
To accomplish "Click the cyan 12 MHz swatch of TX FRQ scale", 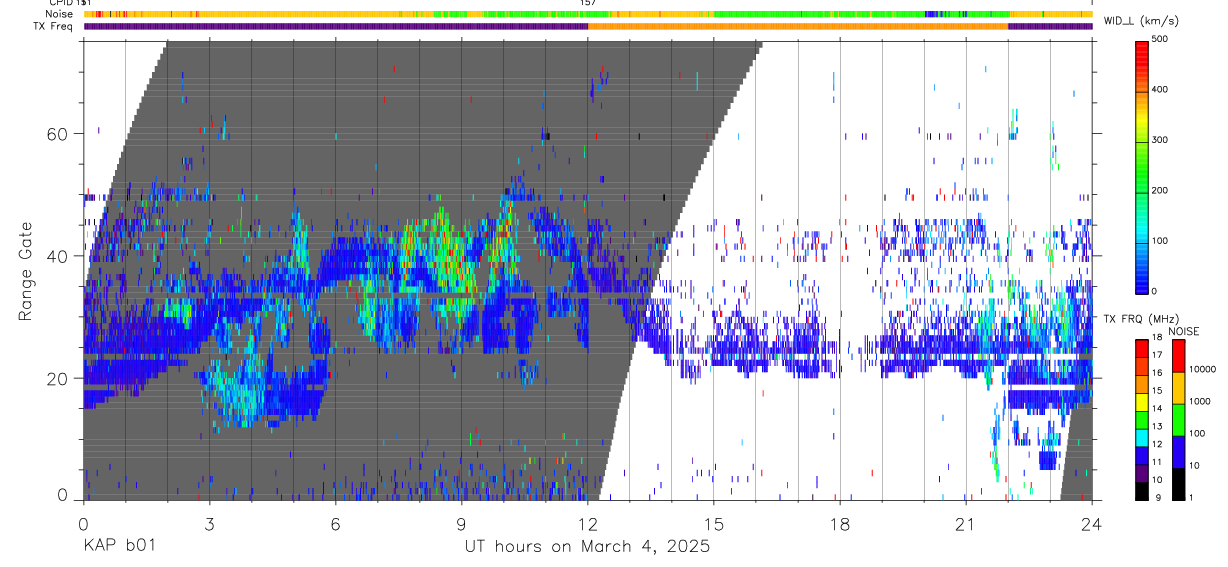I will point(1142,438).
